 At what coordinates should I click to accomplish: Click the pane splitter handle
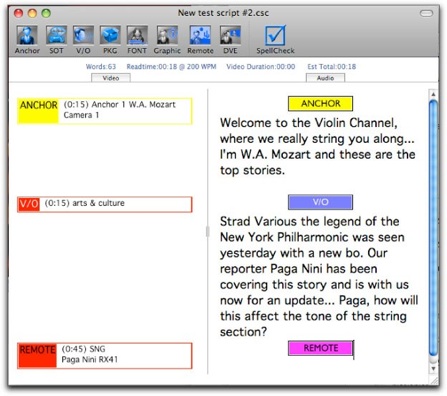208,232
